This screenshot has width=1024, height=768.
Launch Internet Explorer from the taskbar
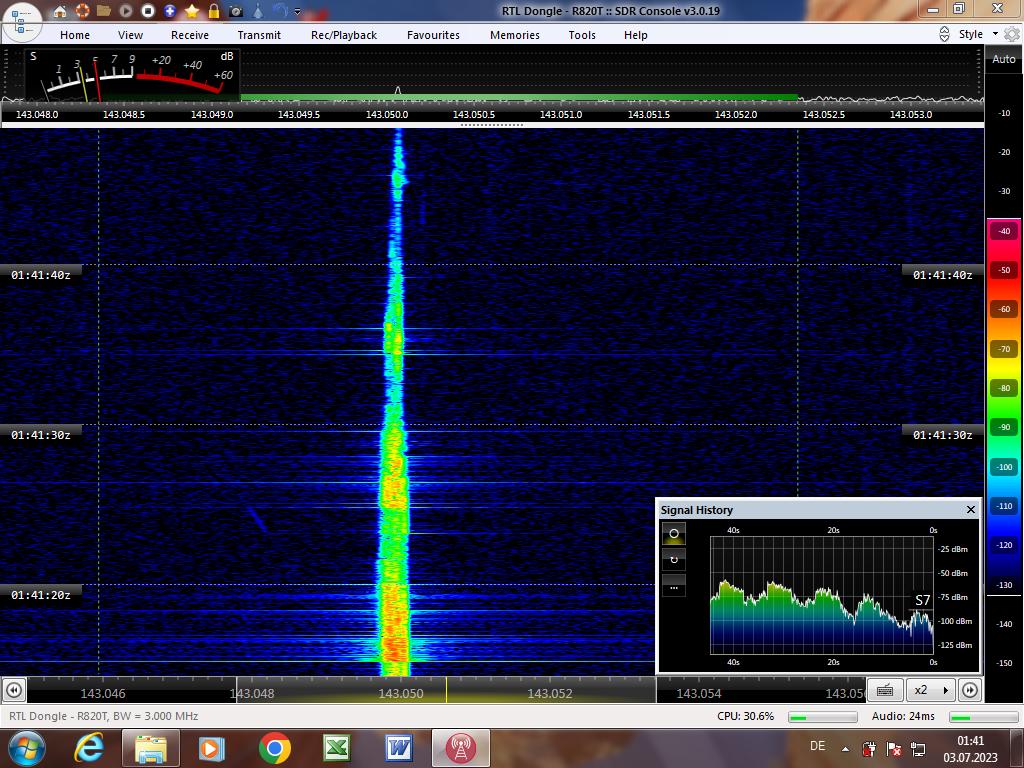coord(89,748)
